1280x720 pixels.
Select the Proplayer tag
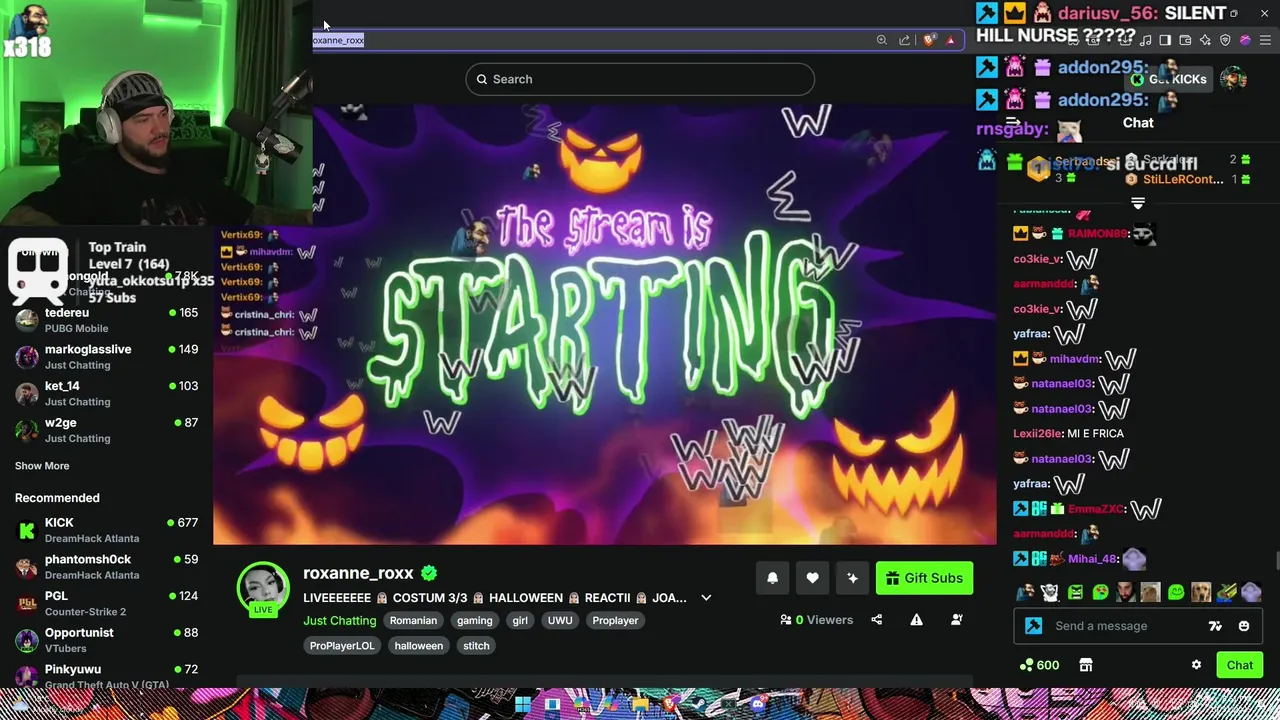click(615, 620)
